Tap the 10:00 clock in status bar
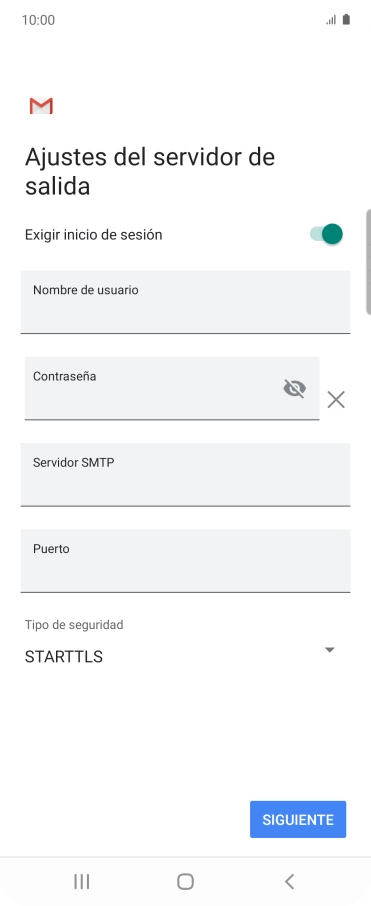Screen dimensions: 371x906 tap(38, 20)
